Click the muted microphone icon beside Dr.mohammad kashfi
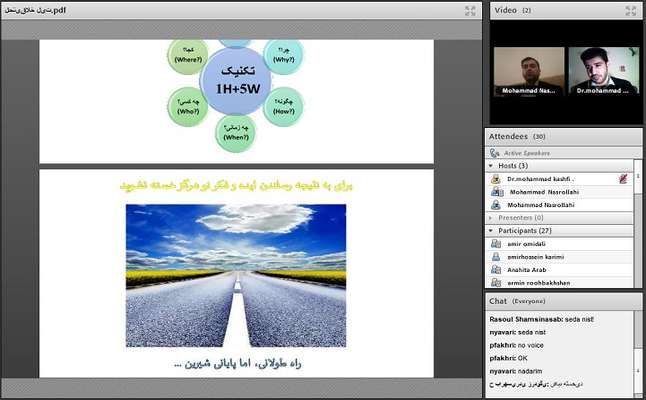646x400 pixels. tap(623, 179)
